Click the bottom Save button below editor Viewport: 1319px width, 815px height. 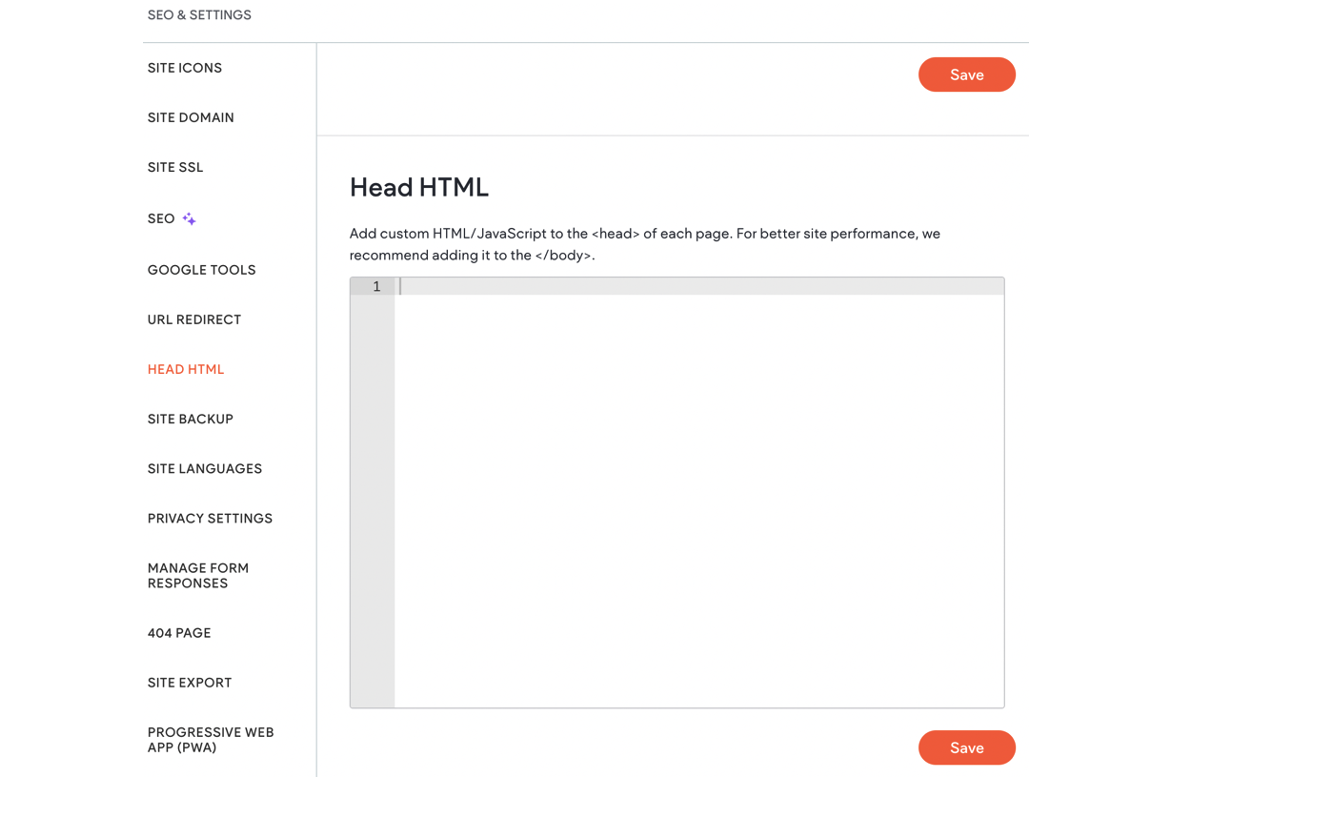pos(967,748)
